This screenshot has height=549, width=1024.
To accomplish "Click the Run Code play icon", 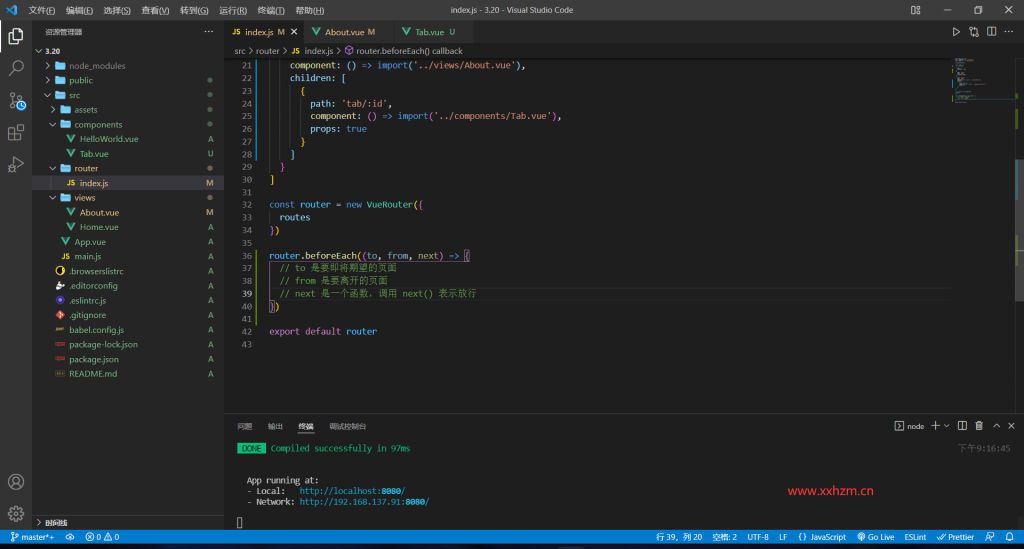I will [x=955, y=32].
